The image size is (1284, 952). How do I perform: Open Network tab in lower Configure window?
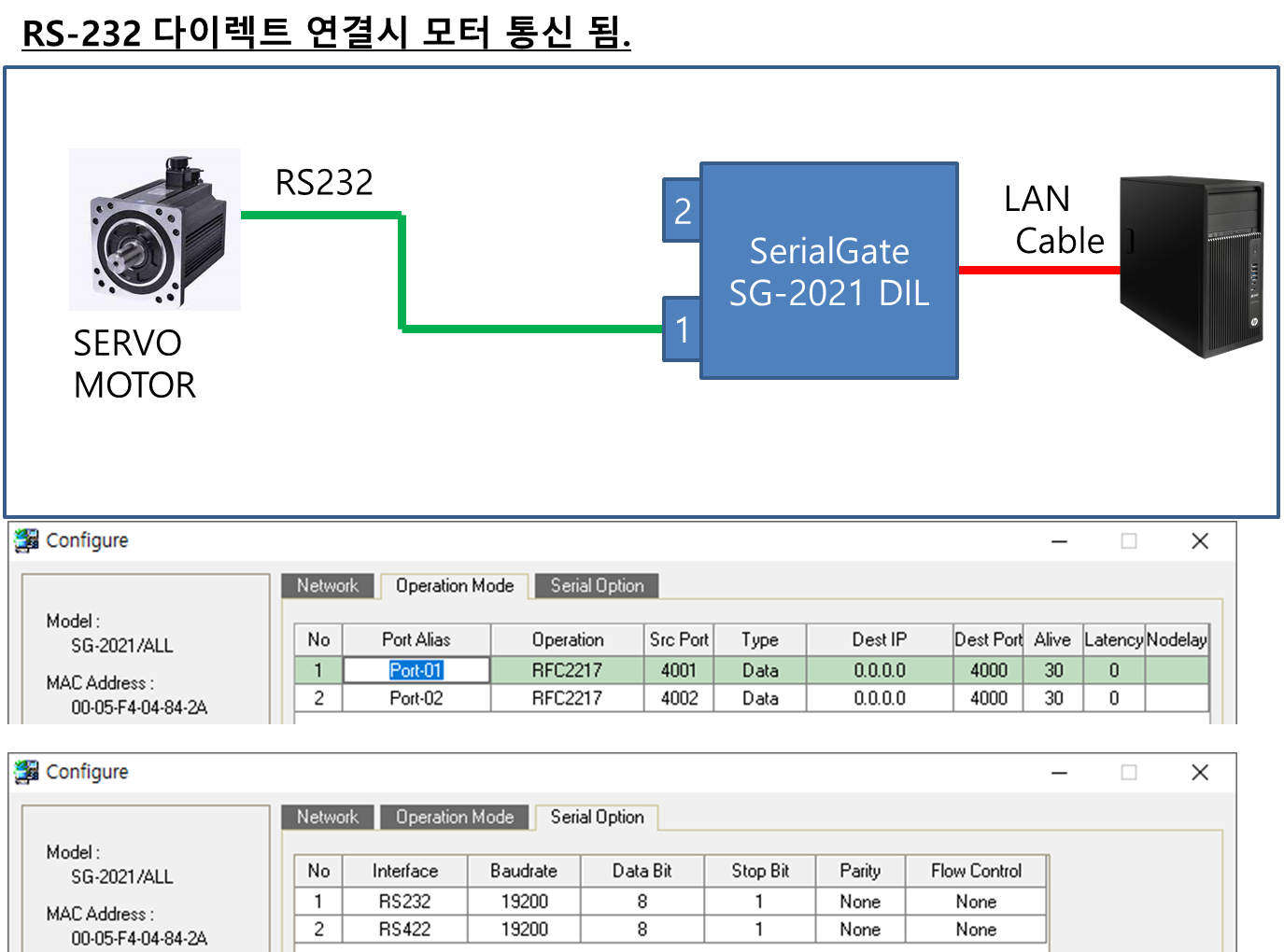[x=328, y=817]
